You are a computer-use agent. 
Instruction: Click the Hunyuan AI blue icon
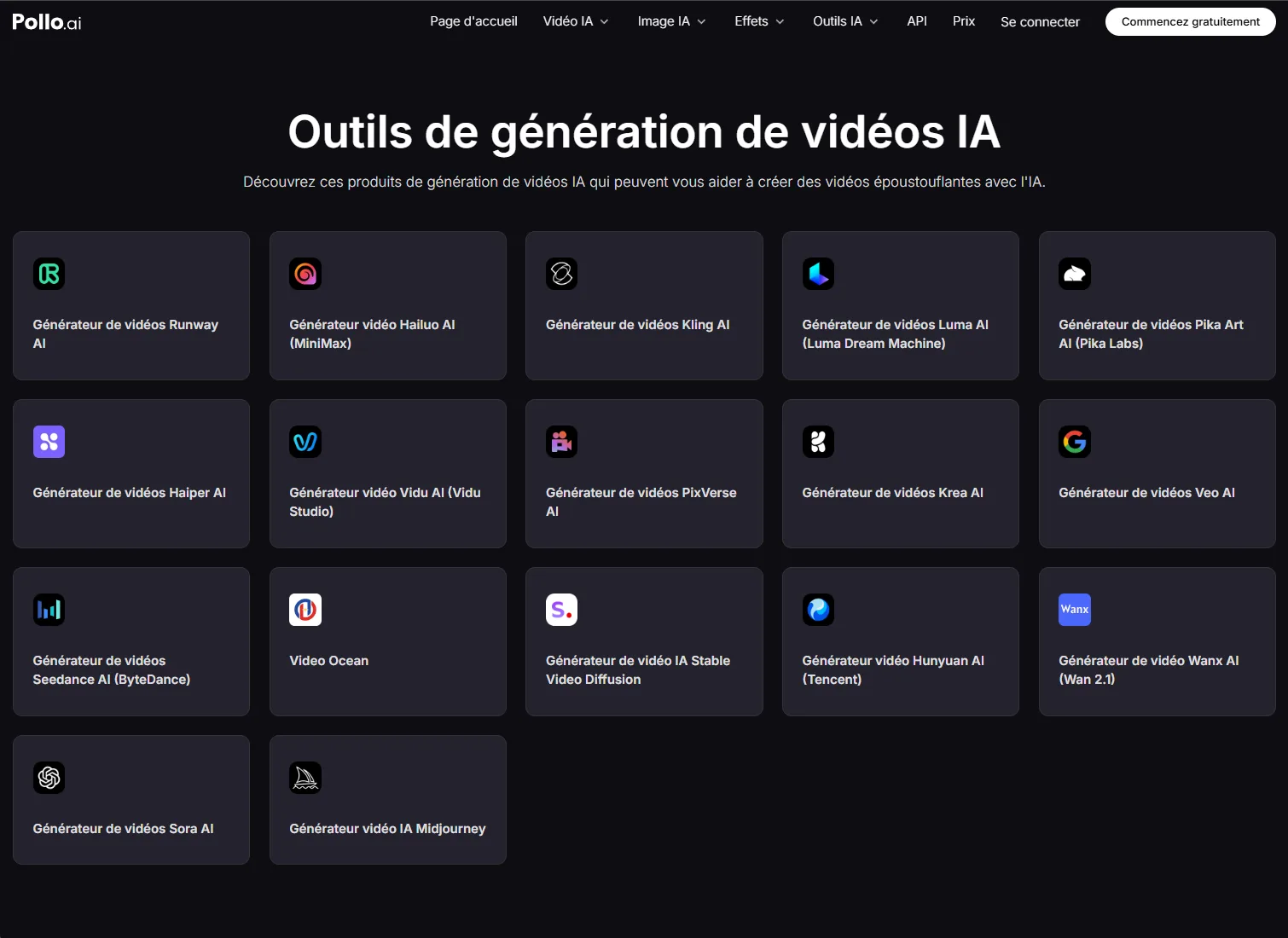(819, 610)
